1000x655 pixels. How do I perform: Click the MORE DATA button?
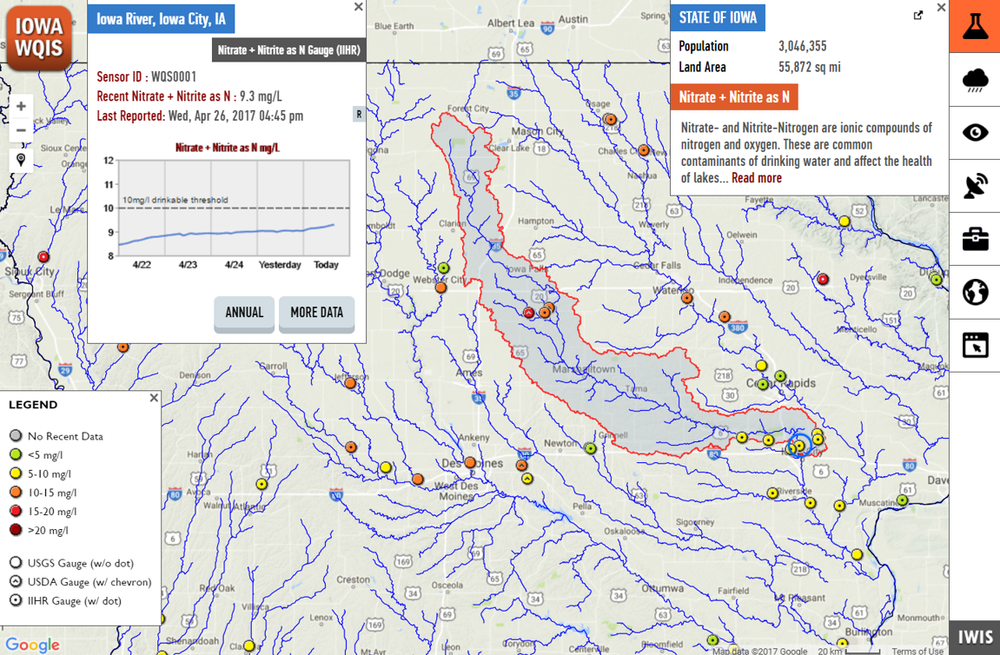[316, 313]
